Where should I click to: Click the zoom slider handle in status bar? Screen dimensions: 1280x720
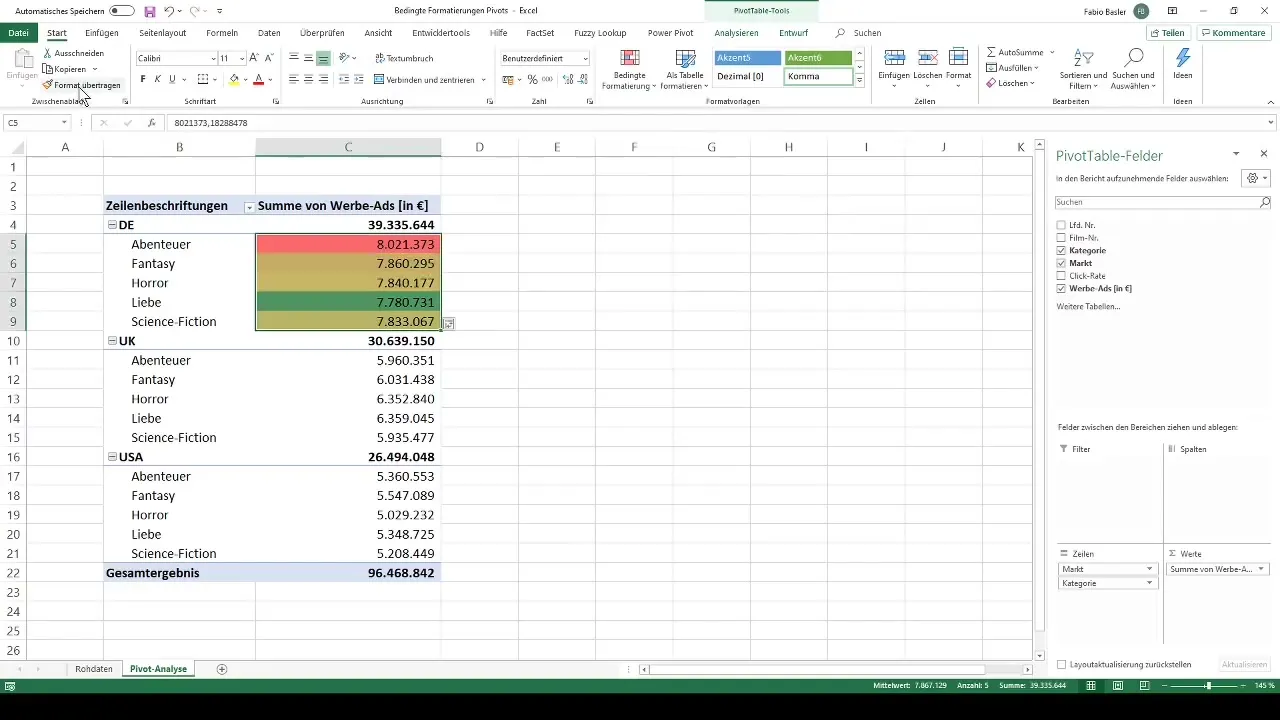[x=1208, y=686]
